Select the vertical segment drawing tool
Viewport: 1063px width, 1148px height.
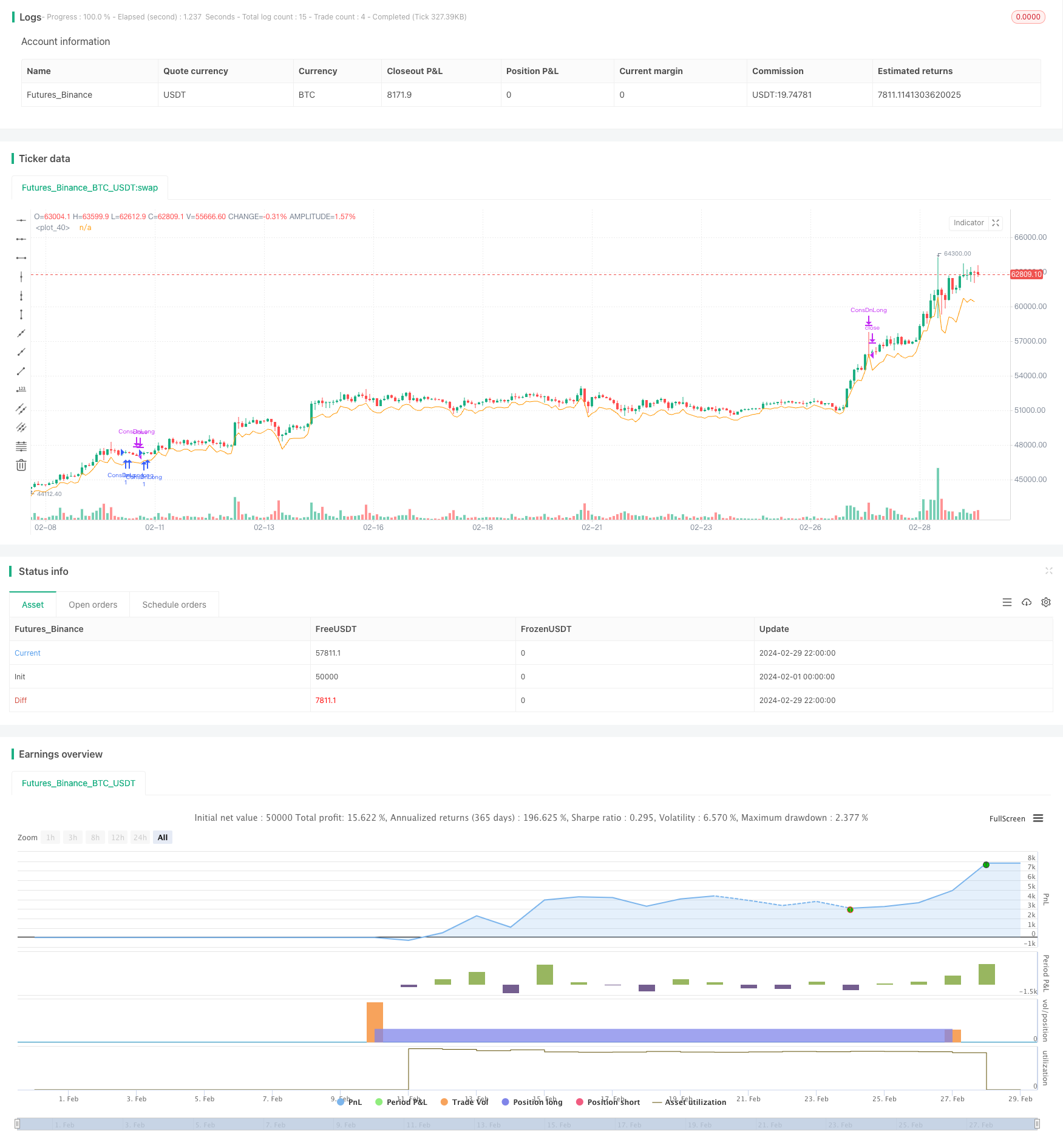[x=21, y=314]
